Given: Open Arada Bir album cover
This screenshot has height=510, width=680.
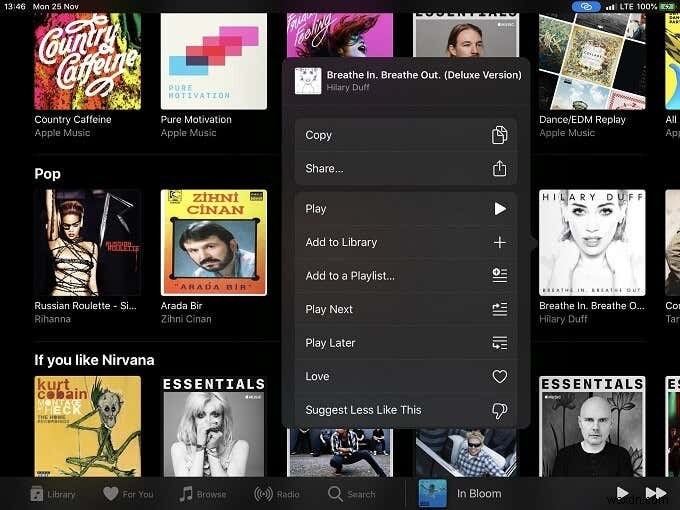Looking at the screenshot, I should (214, 243).
